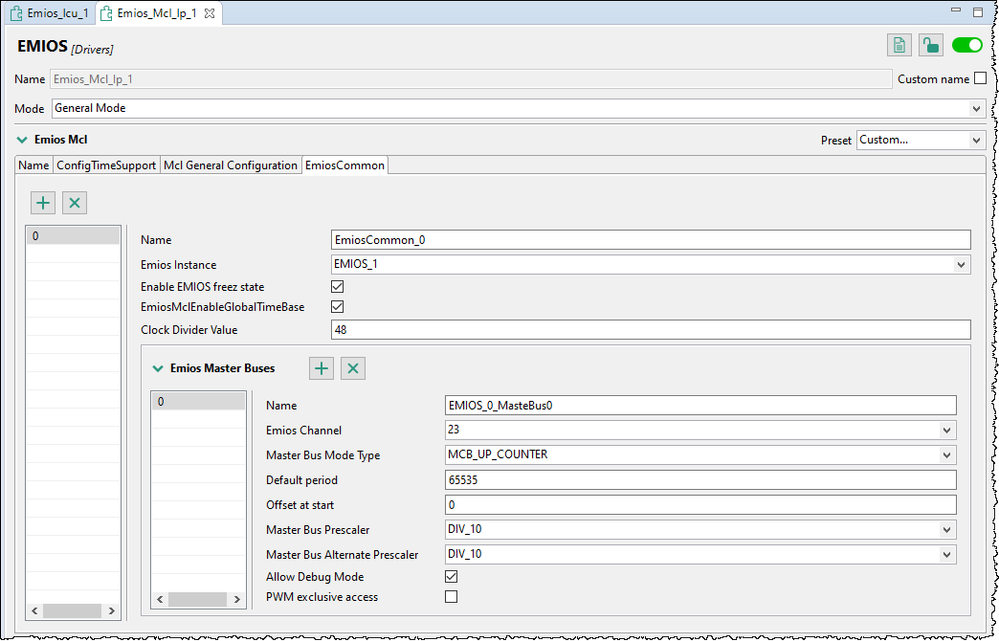The height and width of the screenshot is (641, 999).
Task: Open the configuration summary document icon
Action: point(897,45)
